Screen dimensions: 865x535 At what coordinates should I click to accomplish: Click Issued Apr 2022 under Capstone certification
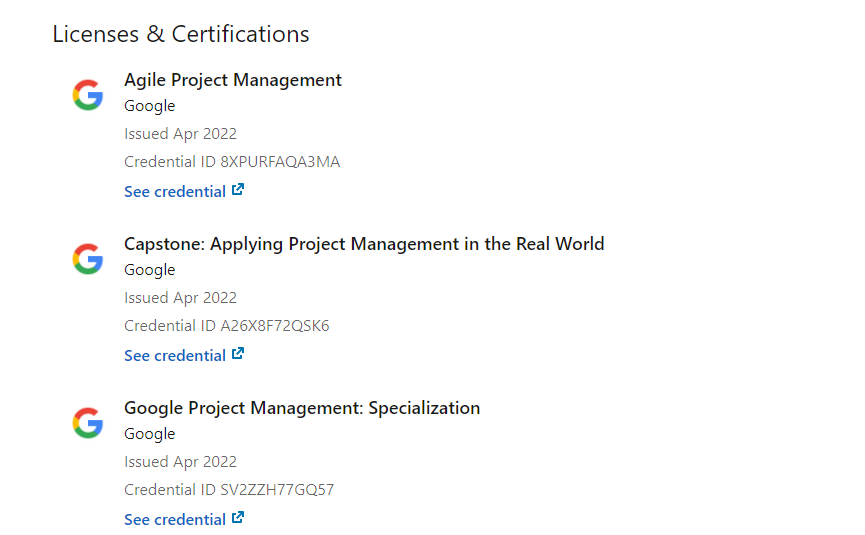click(x=180, y=298)
